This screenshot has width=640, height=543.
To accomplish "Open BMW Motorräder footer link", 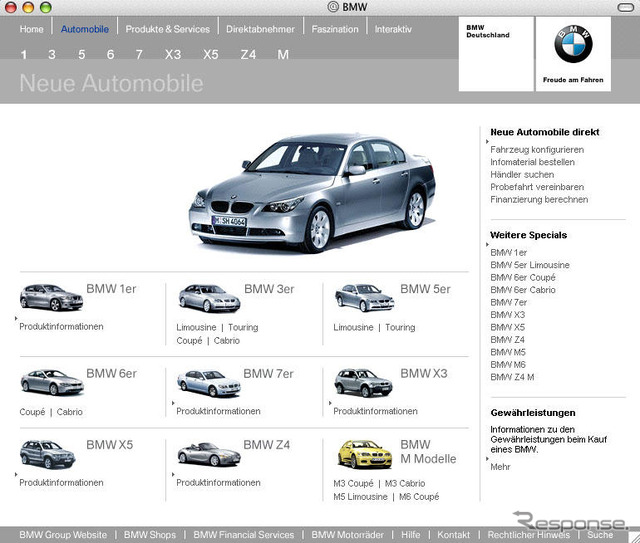I will 347,535.
